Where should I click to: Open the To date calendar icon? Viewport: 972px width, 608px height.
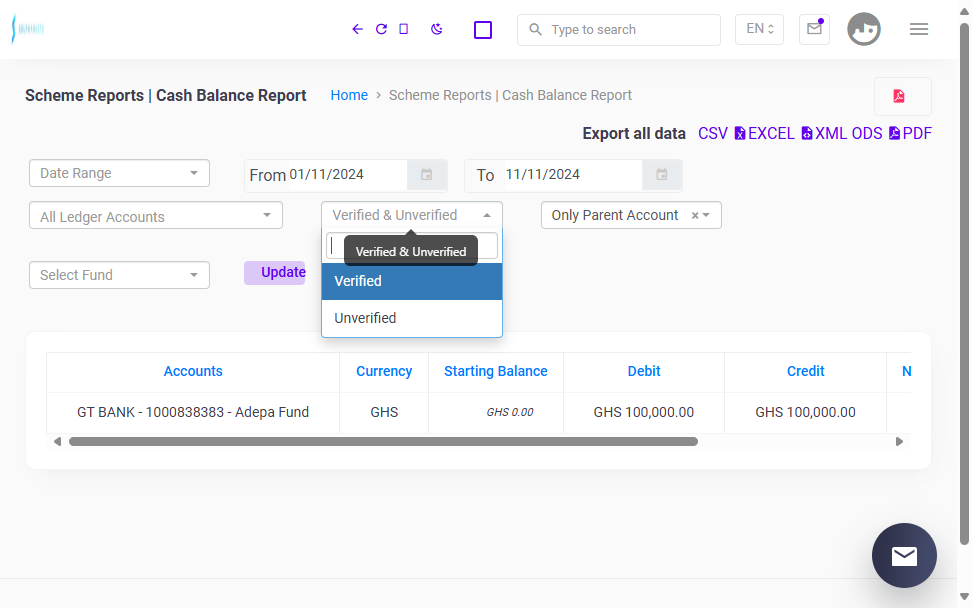(x=661, y=175)
